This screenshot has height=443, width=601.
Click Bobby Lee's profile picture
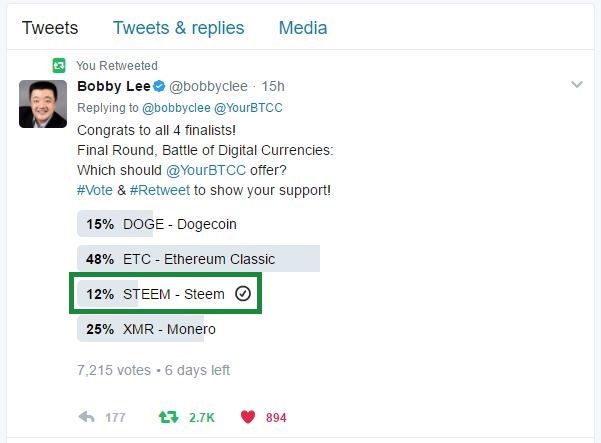point(43,104)
